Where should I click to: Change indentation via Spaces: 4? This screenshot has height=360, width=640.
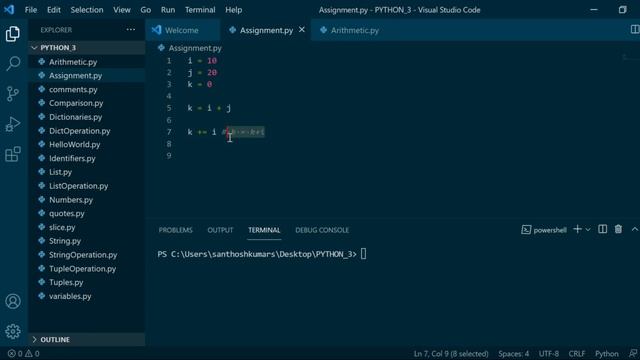point(513,353)
